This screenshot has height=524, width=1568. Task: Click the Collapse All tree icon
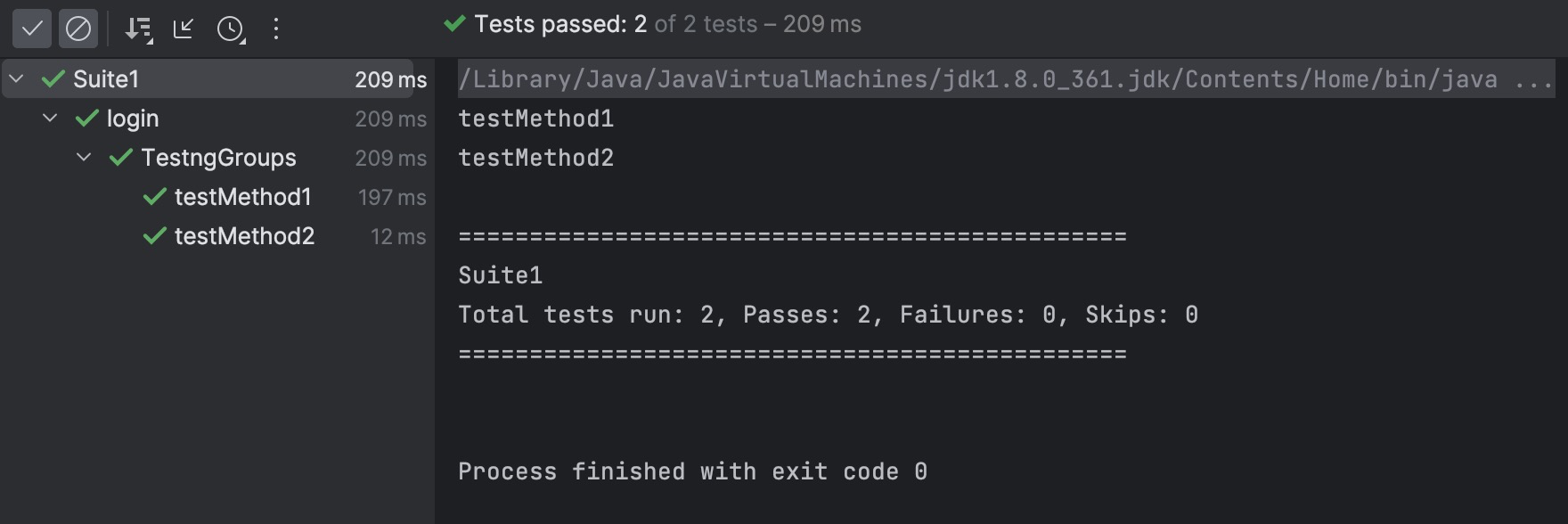[x=184, y=29]
